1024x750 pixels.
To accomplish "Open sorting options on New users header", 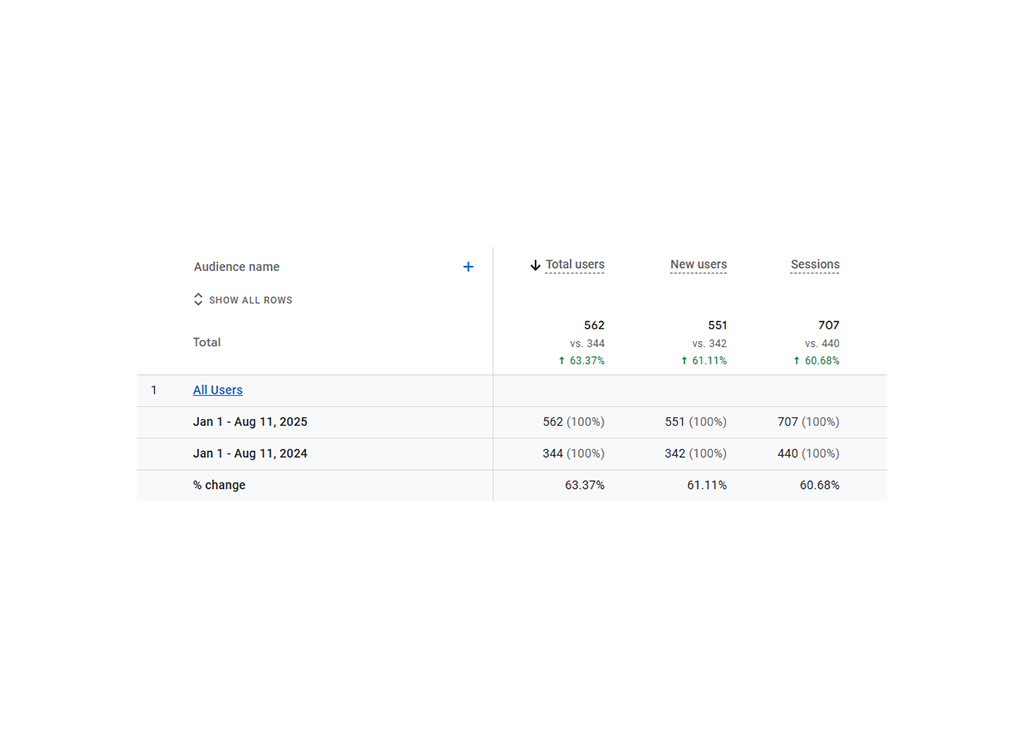I will click(698, 264).
